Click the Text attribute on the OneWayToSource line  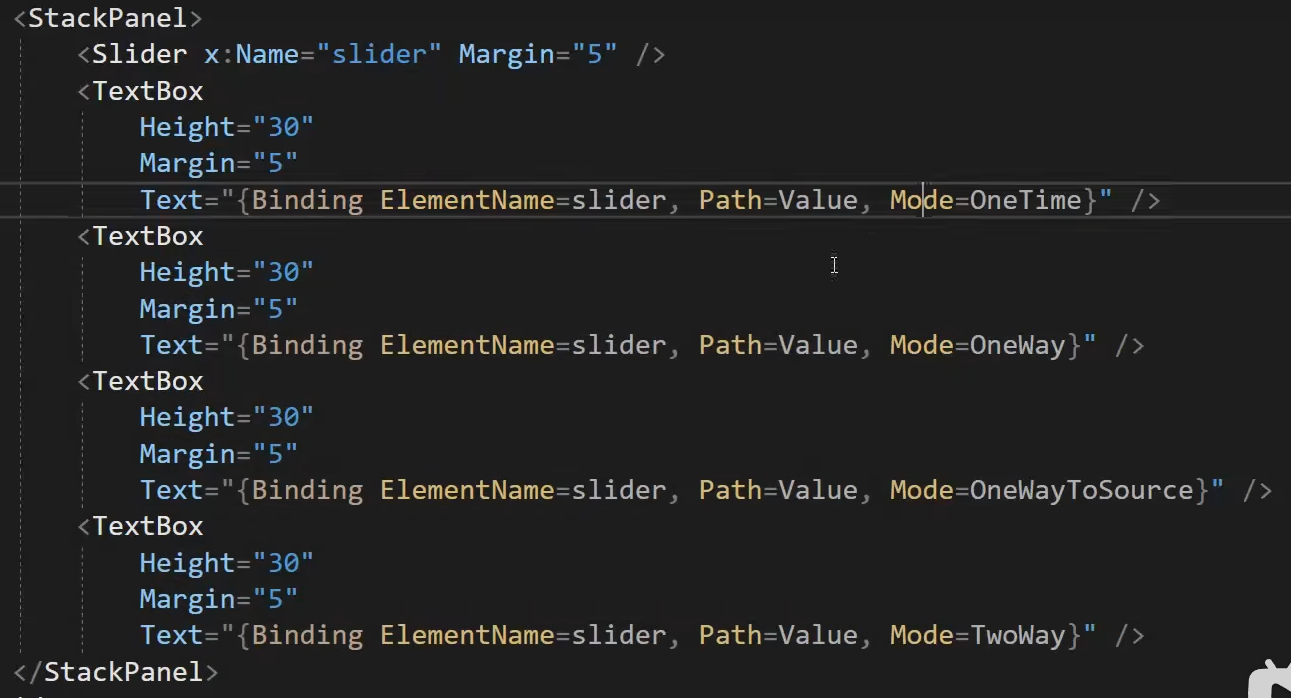click(x=171, y=490)
